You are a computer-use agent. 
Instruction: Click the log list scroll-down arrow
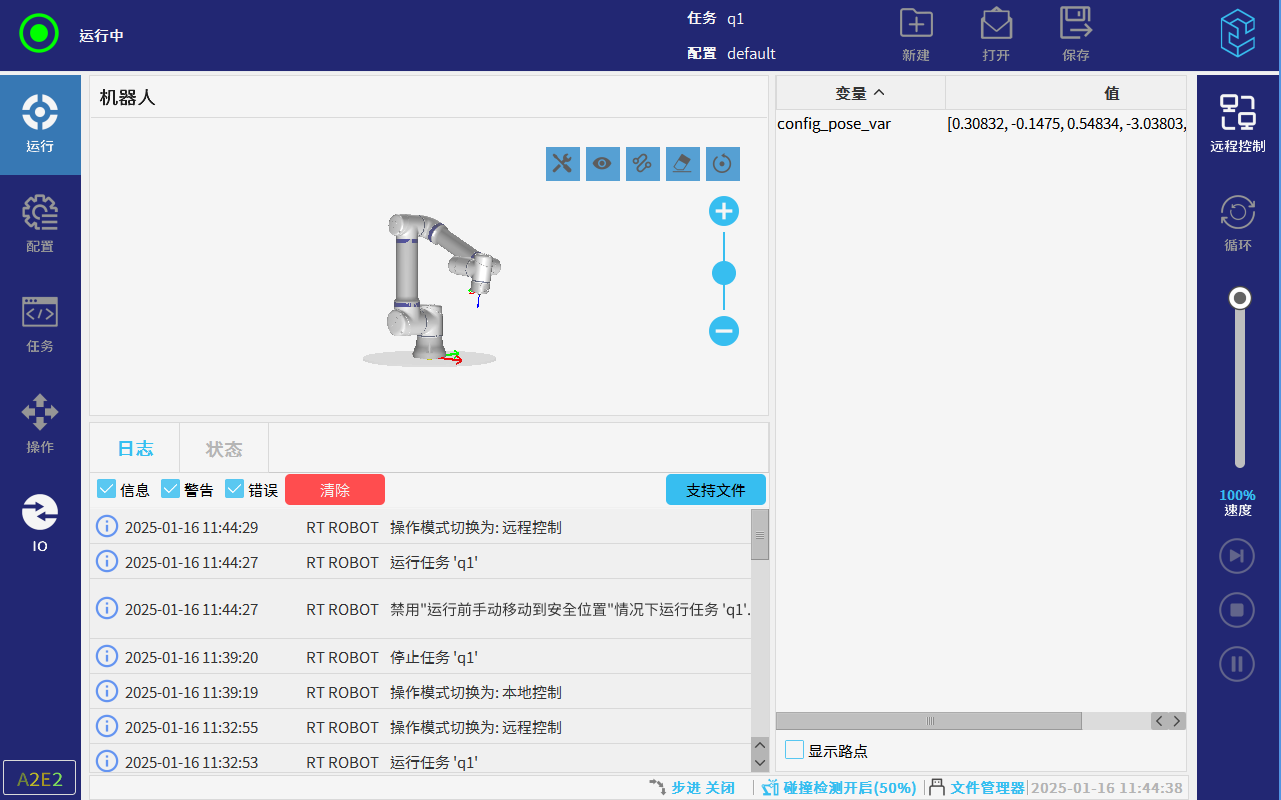tap(760, 762)
